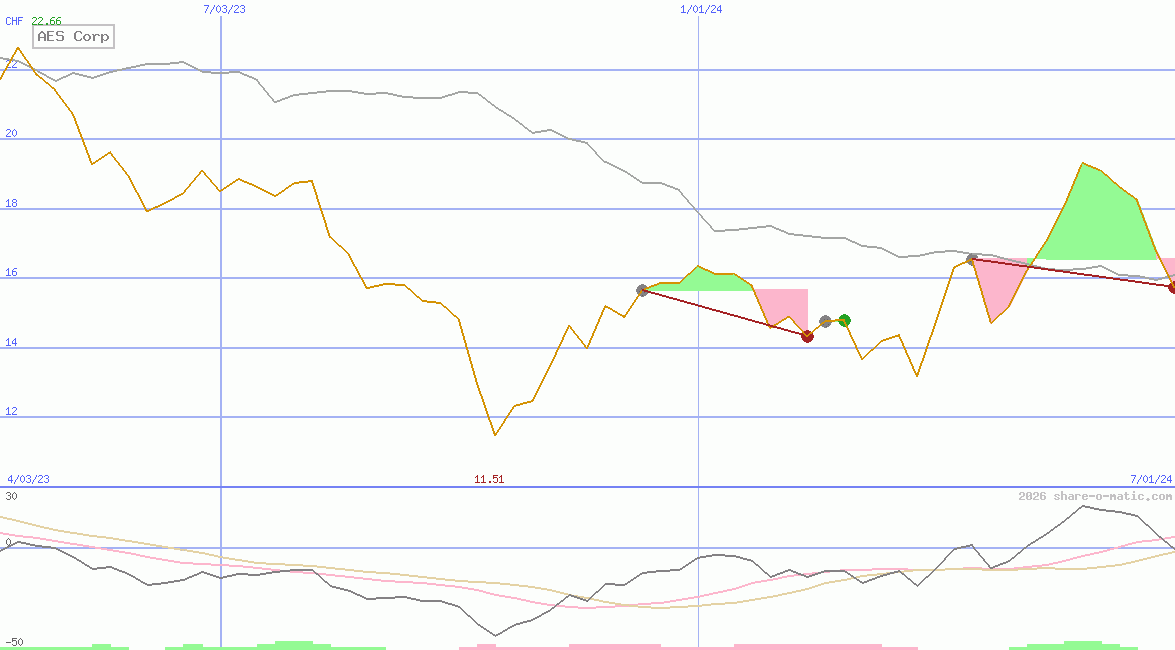Screen dimensions: 1175x650
Task: Click the 1/01/24 date label at top
Action: tap(701, 9)
